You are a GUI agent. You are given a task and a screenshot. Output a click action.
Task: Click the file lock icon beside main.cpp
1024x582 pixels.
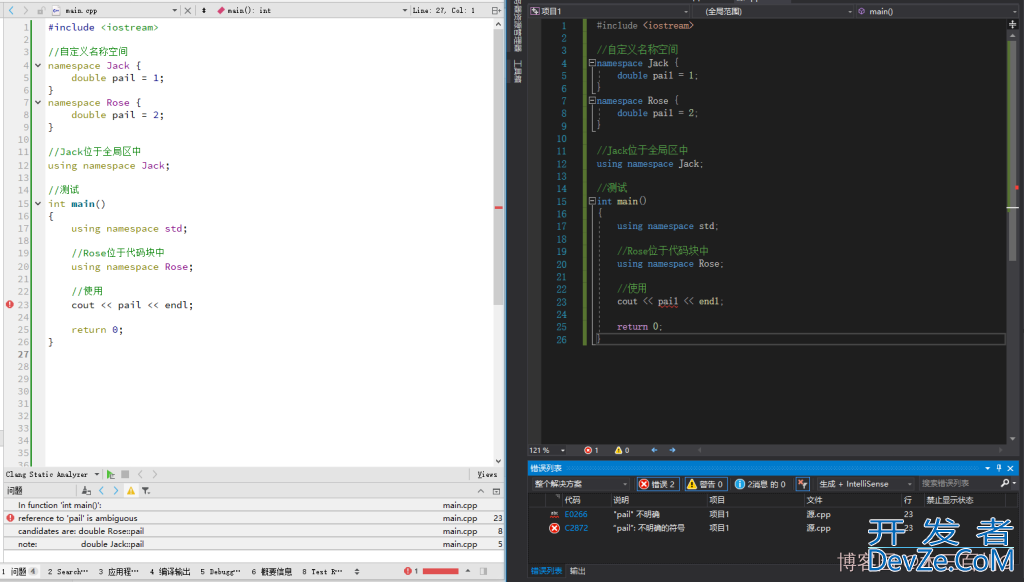[x=40, y=10]
